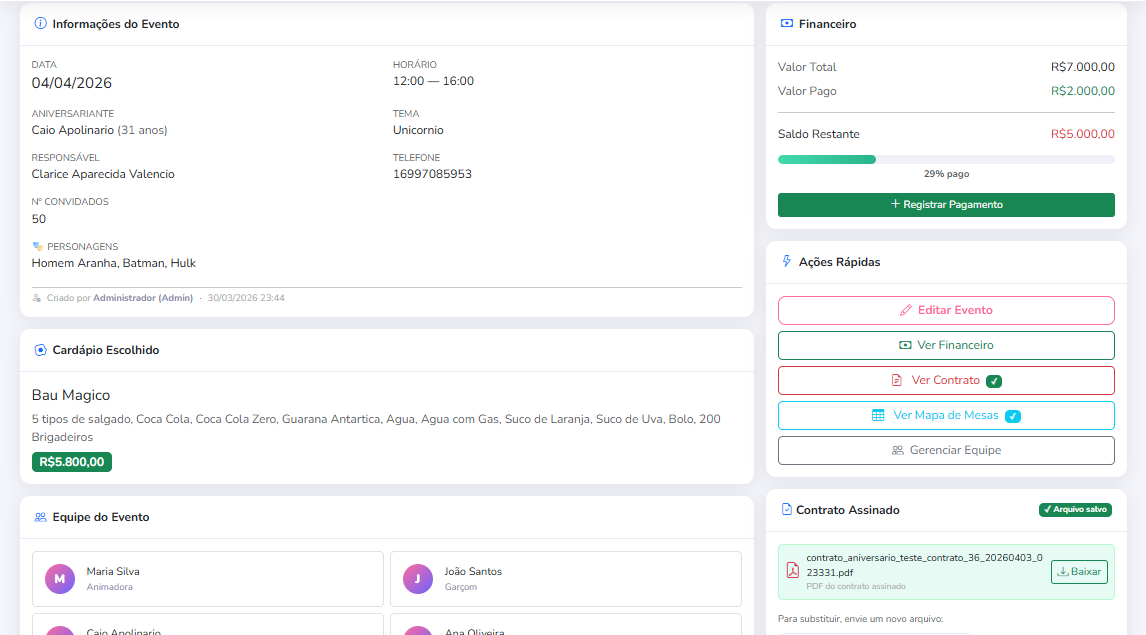Click the lightning icon beside Ações Rápidas
Screen dimensions: 1146x635
[786, 262]
